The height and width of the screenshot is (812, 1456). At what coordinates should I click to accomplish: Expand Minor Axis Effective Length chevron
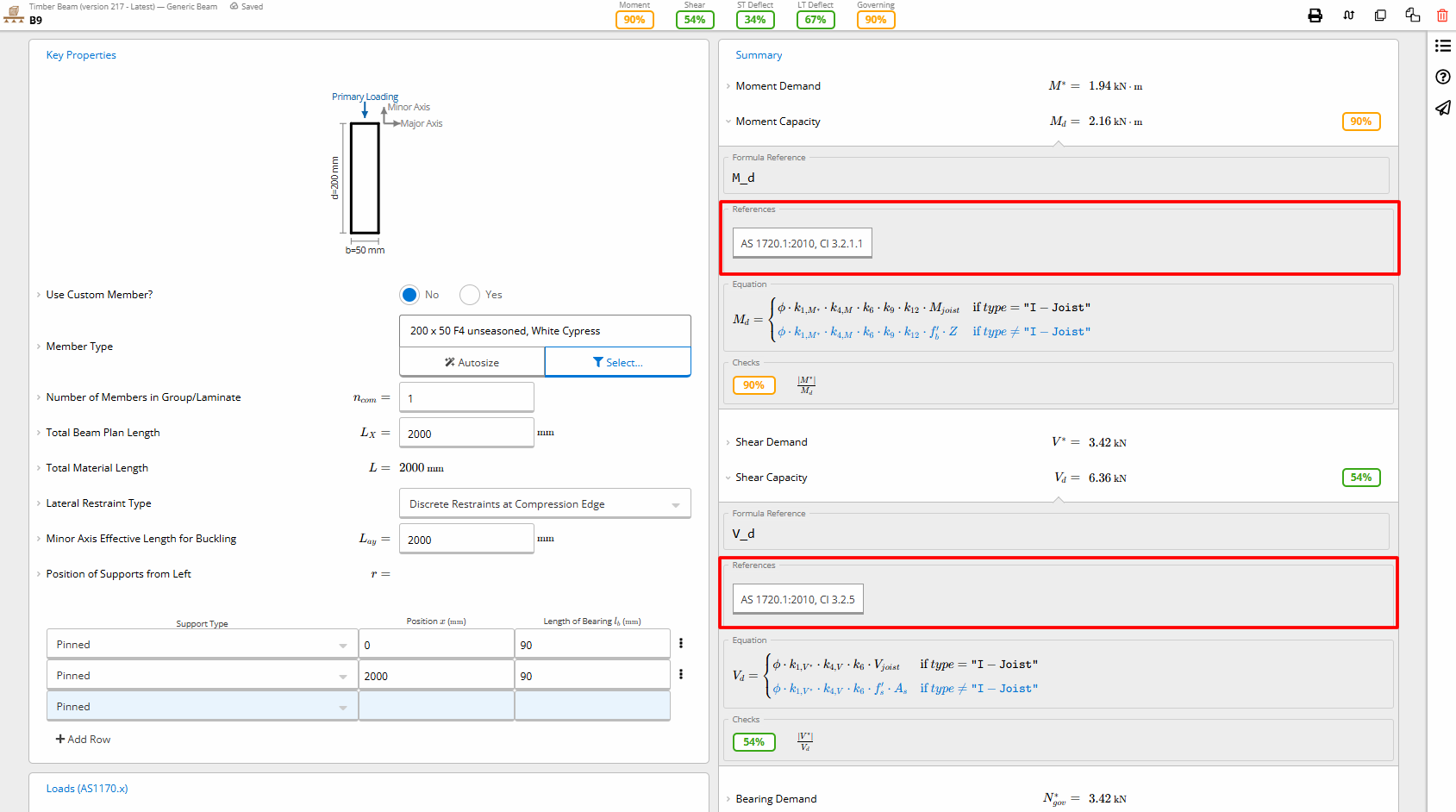pyautogui.click(x=39, y=539)
